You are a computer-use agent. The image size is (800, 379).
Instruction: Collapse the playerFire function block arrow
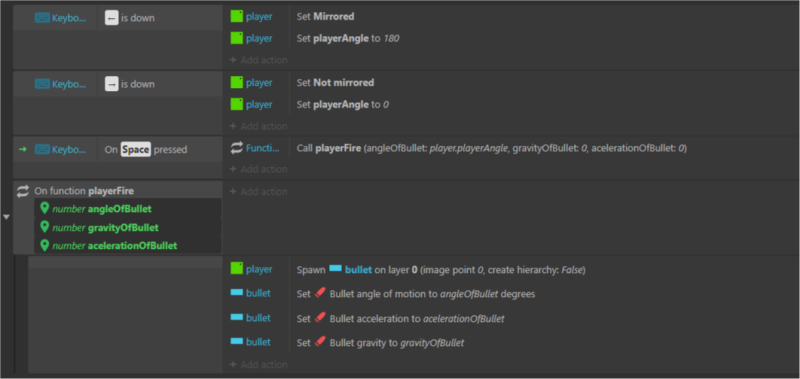(7, 217)
